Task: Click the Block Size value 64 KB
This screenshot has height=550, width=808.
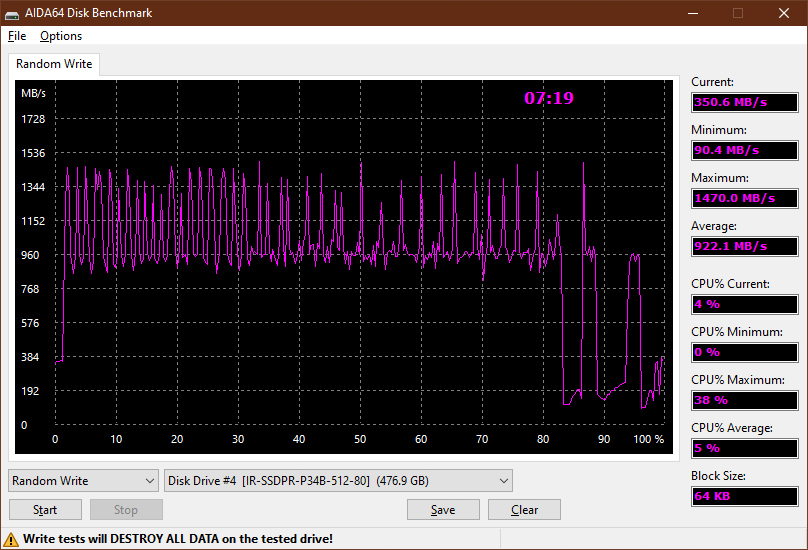Action: coord(745,496)
